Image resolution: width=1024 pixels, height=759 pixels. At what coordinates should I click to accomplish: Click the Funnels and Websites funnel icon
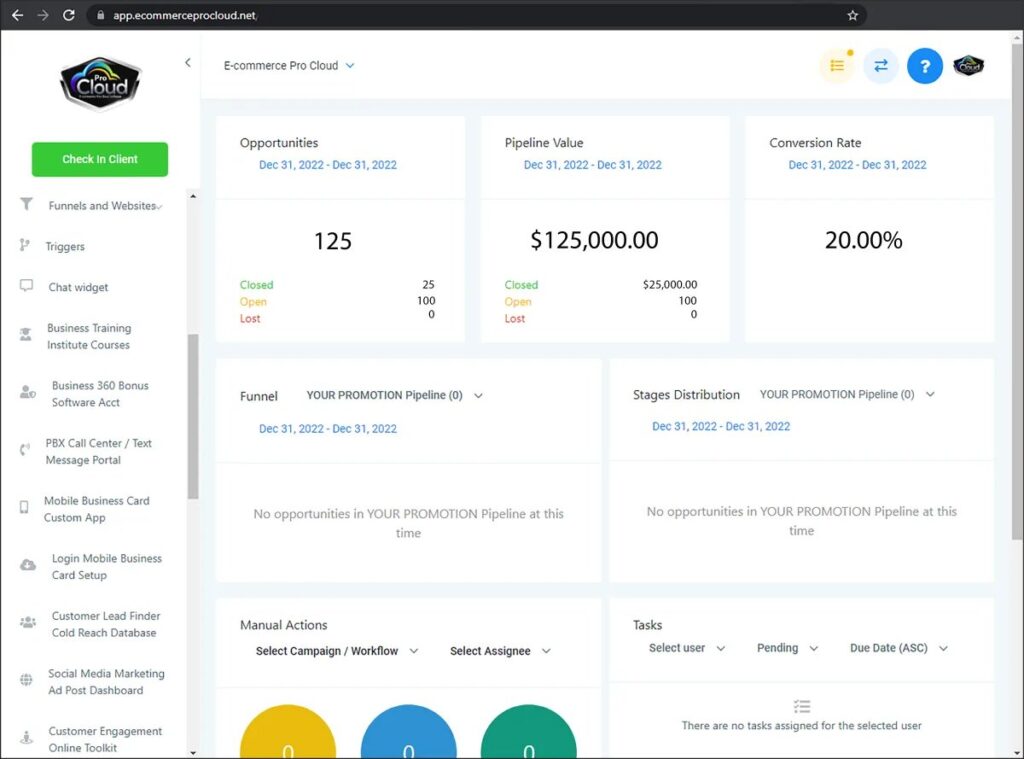pos(26,204)
